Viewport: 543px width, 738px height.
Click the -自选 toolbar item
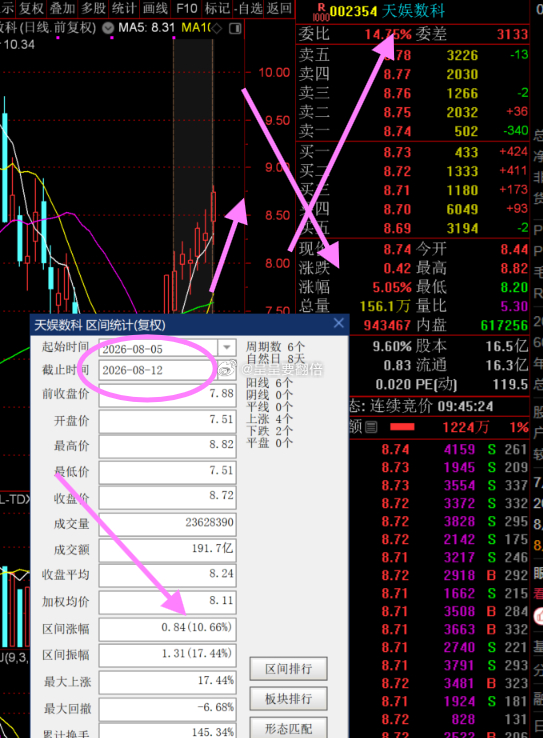click(x=248, y=8)
